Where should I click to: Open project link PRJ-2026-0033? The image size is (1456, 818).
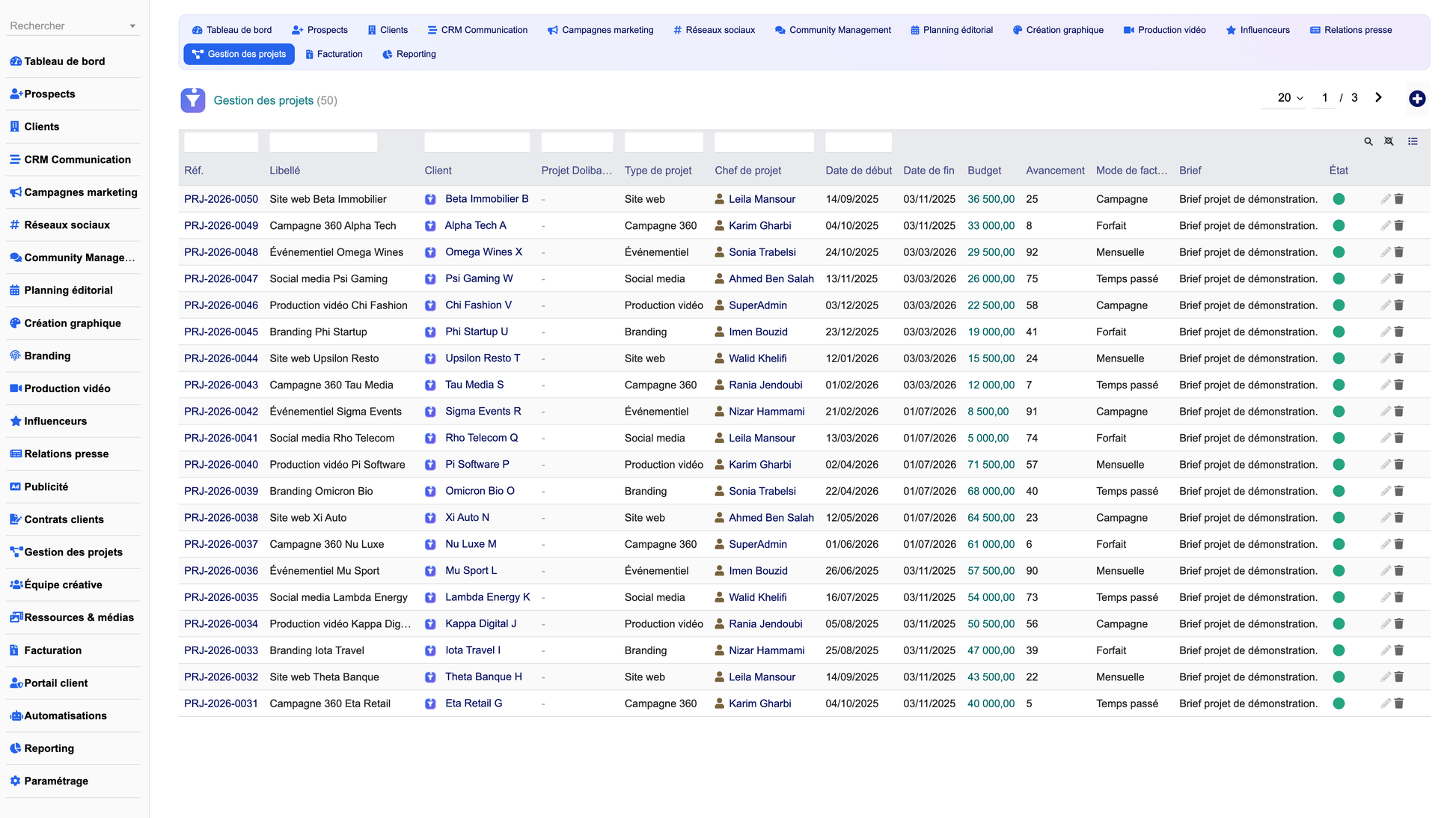[221, 650]
